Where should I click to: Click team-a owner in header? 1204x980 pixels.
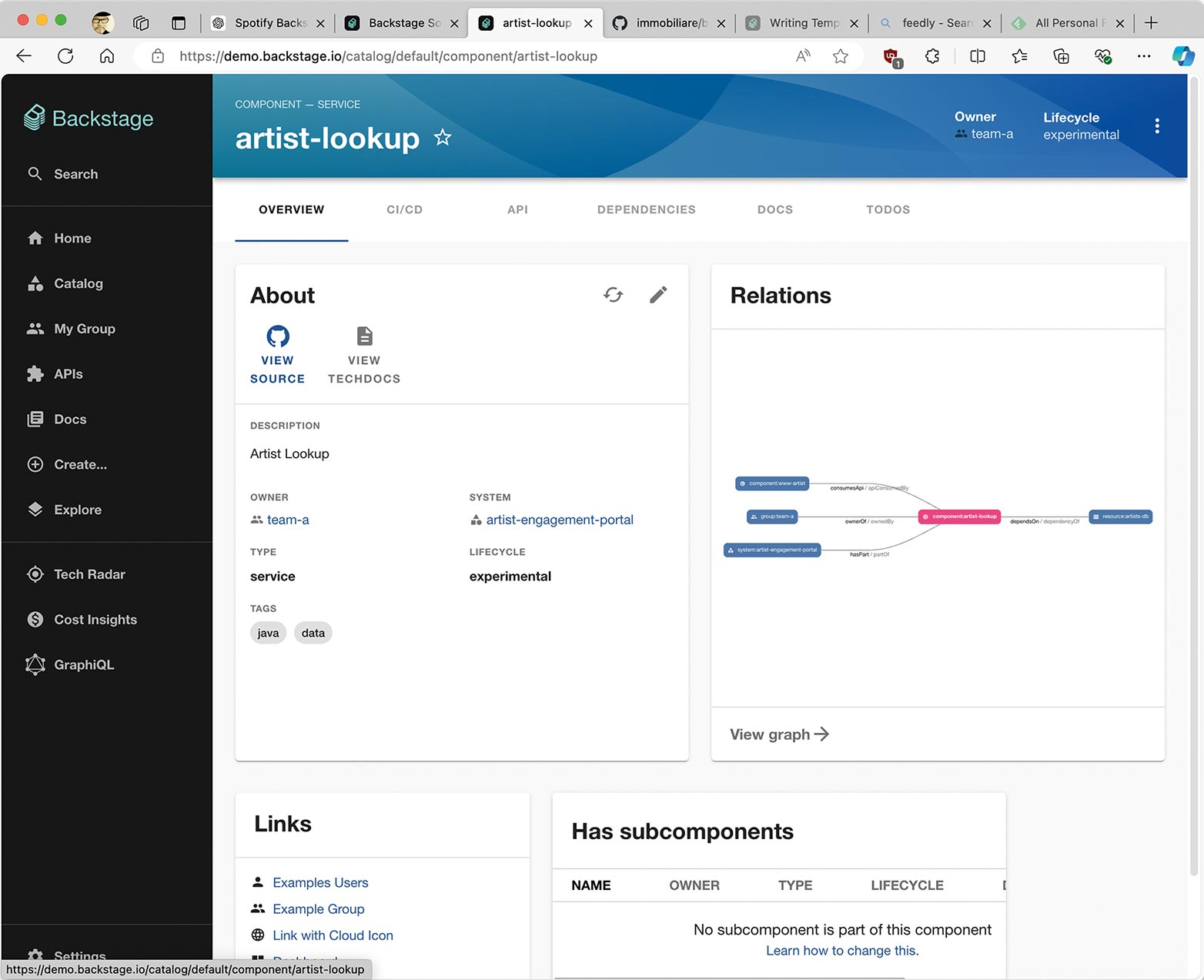[992, 134]
